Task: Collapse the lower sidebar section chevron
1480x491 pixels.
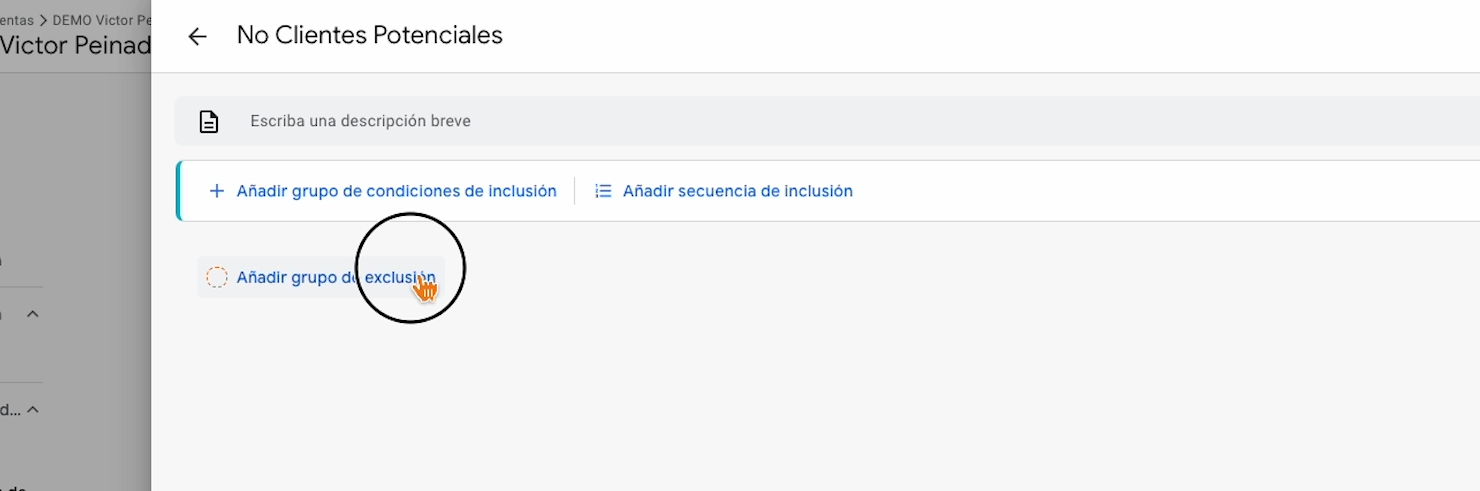Action: tap(32, 409)
